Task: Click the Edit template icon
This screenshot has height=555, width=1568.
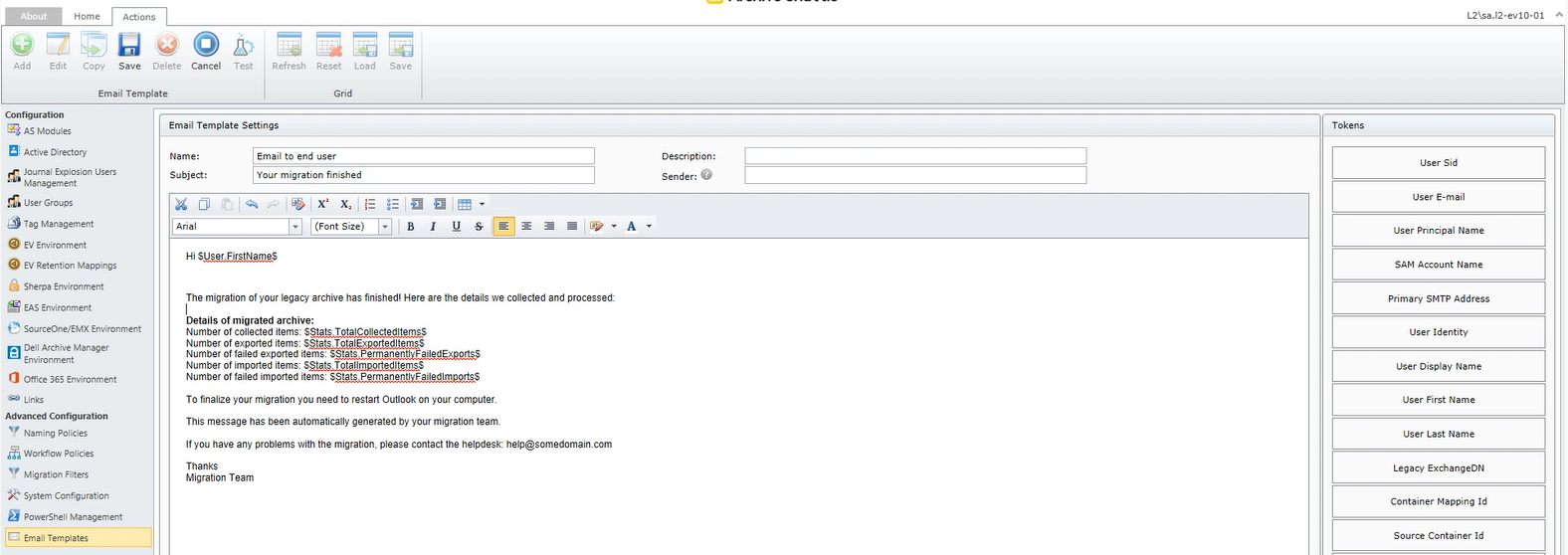Action: [59, 45]
